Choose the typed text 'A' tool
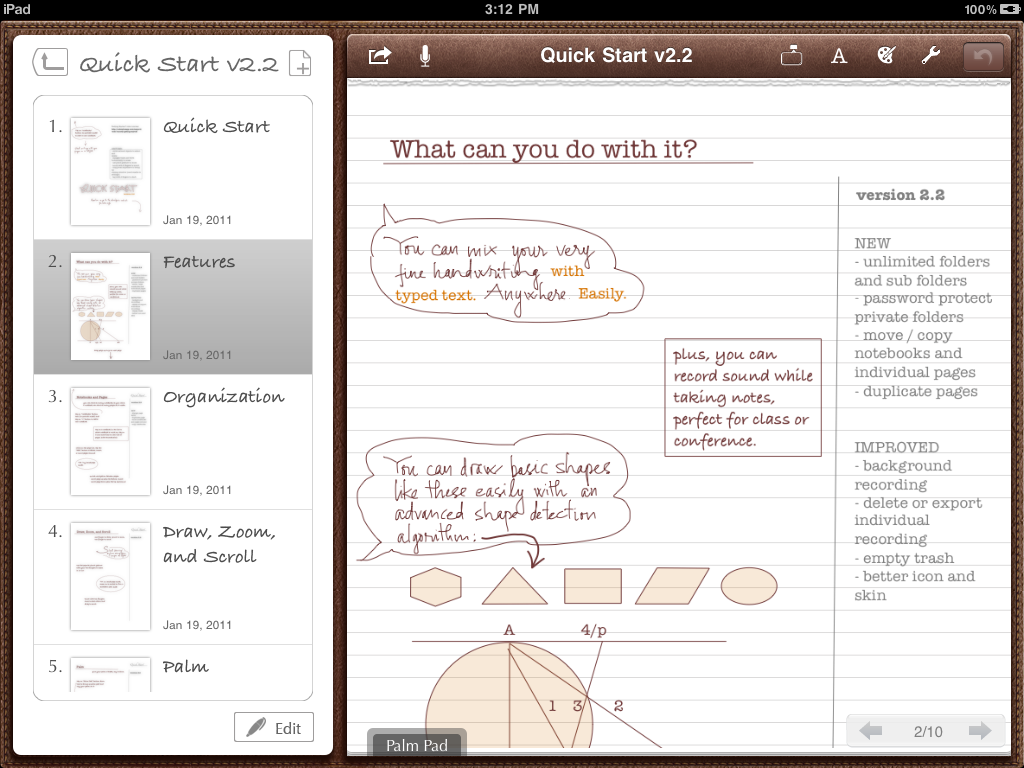The image size is (1024, 768). pyautogui.click(x=839, y=56)
